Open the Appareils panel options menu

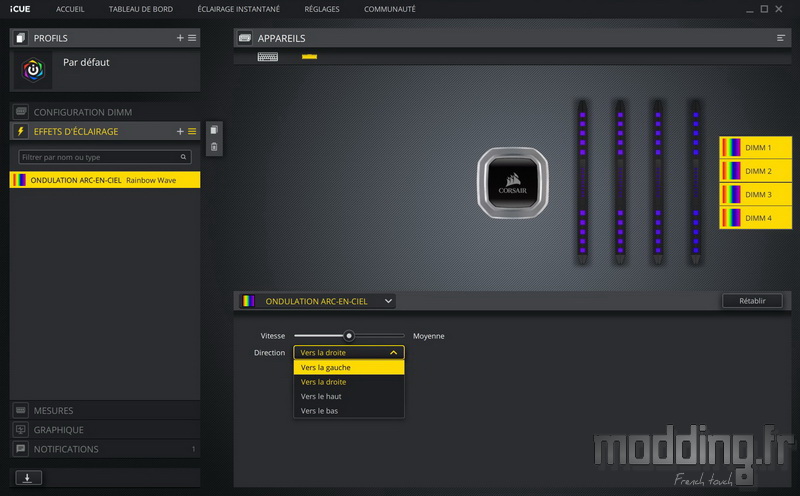781,38
